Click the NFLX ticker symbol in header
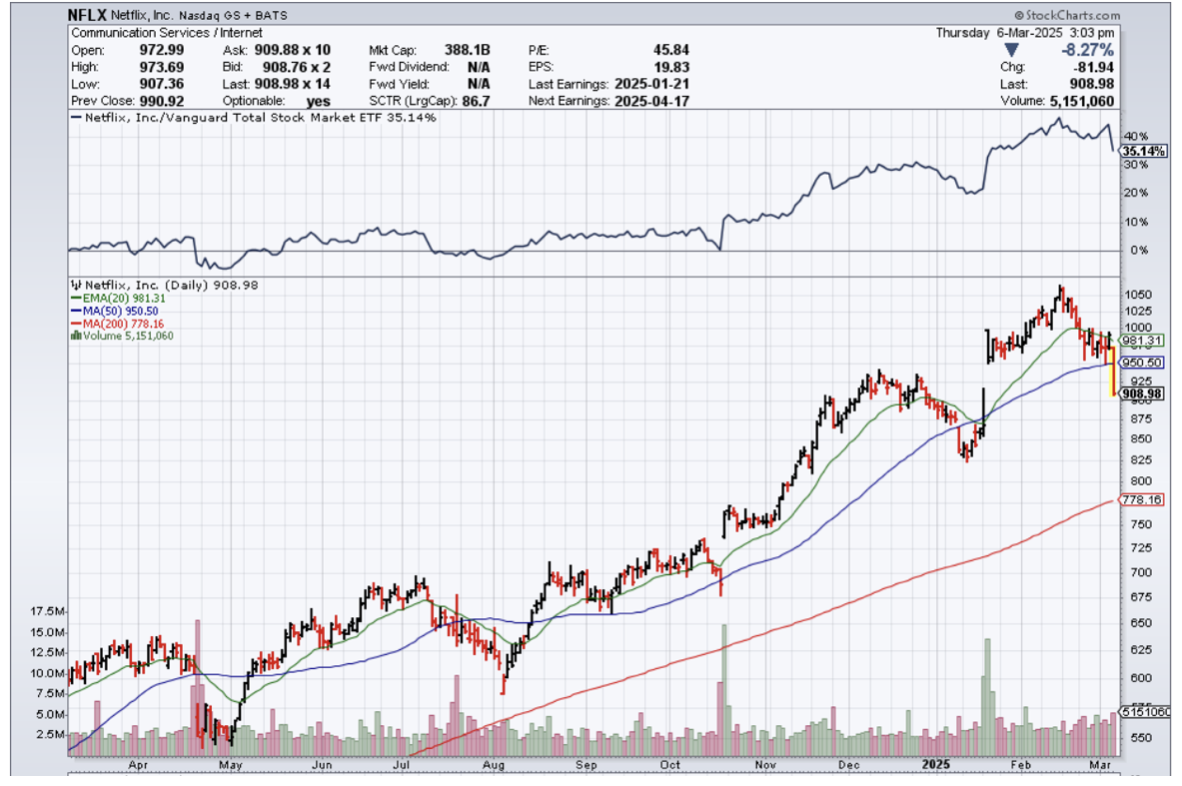The height and width of the screenshot is (786, 1182). [88, 16]
